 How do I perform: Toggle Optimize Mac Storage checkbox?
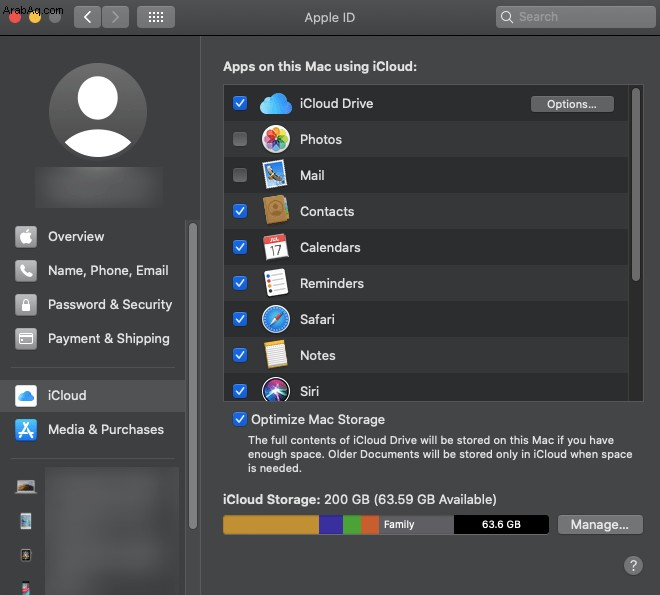pos(240,419)
